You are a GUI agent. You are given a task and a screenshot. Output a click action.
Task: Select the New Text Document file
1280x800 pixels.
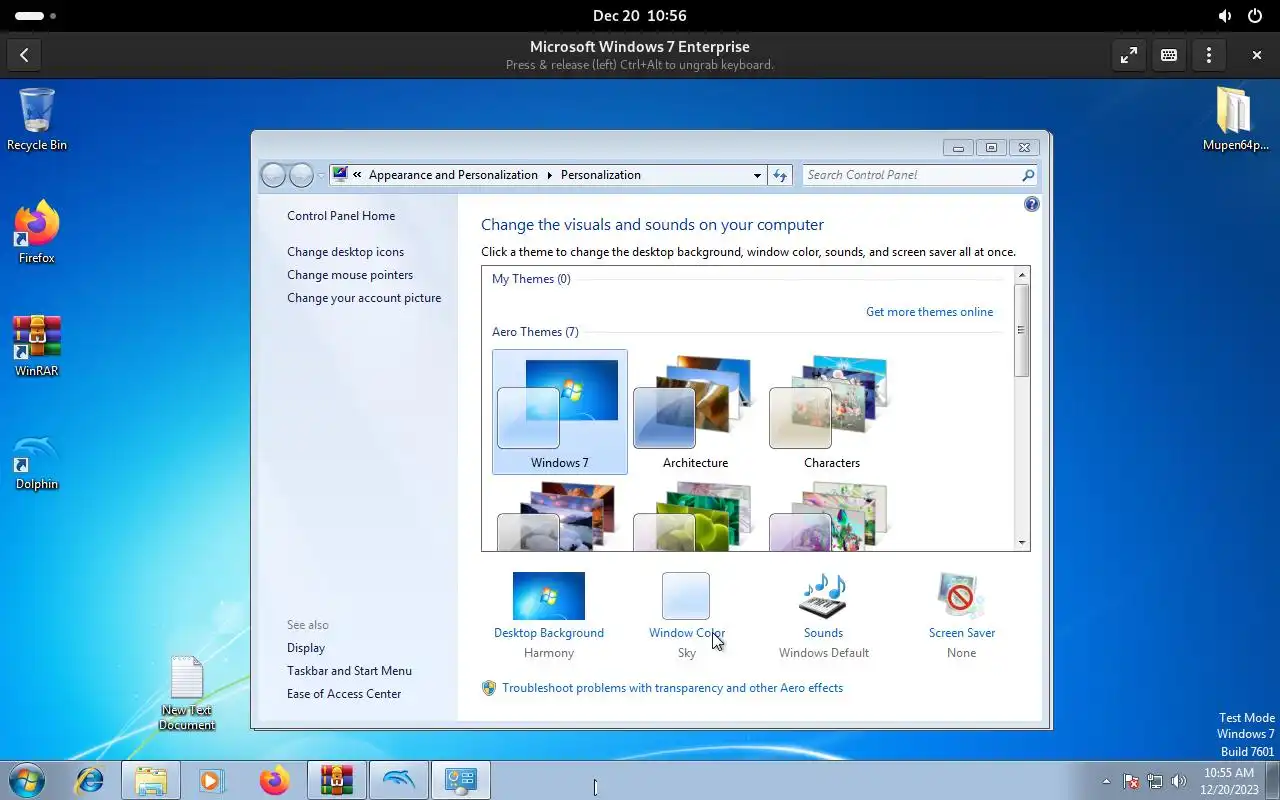[187, 694]
